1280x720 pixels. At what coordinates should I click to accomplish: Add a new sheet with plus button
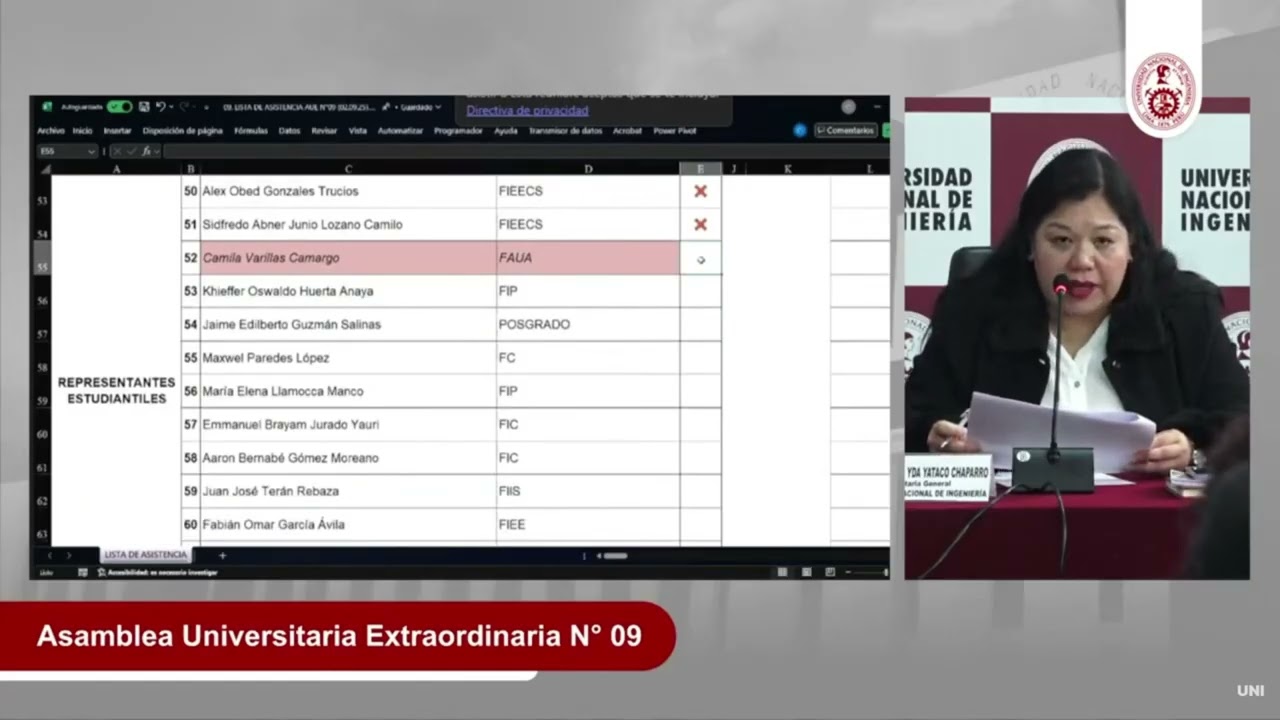click(222, 555)
